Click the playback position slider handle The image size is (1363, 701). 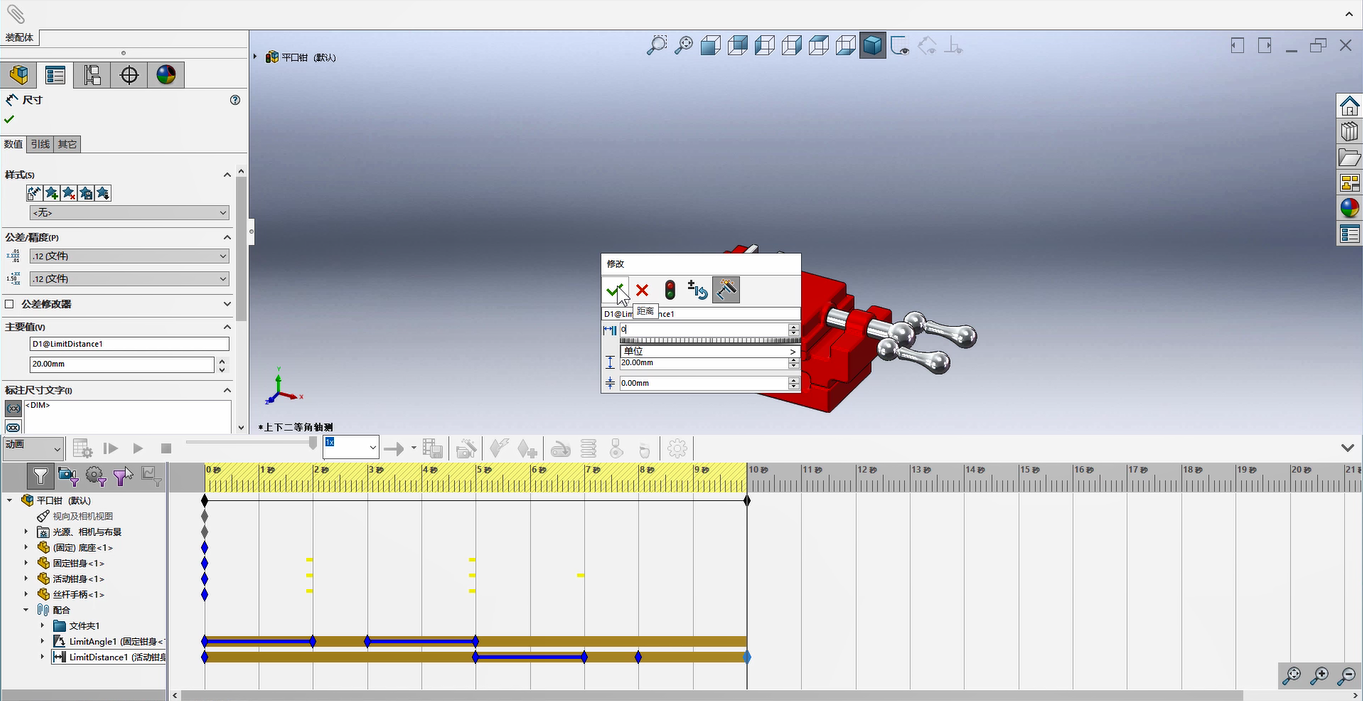coord(313,443)
